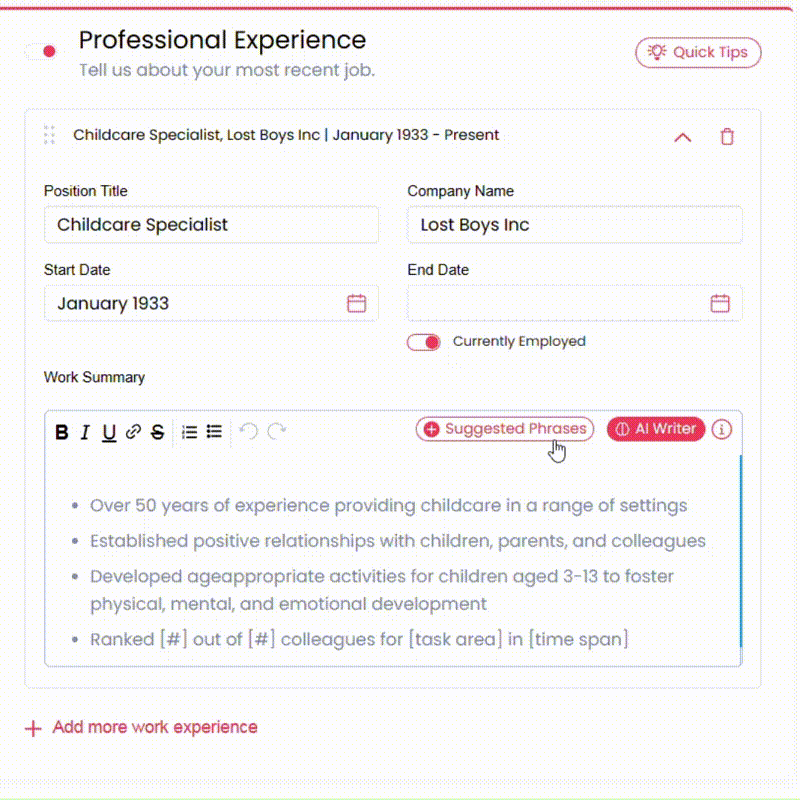Open the End Date calendar picker
The height and width of the screenshot is (800, 800).
click(719, 303)
